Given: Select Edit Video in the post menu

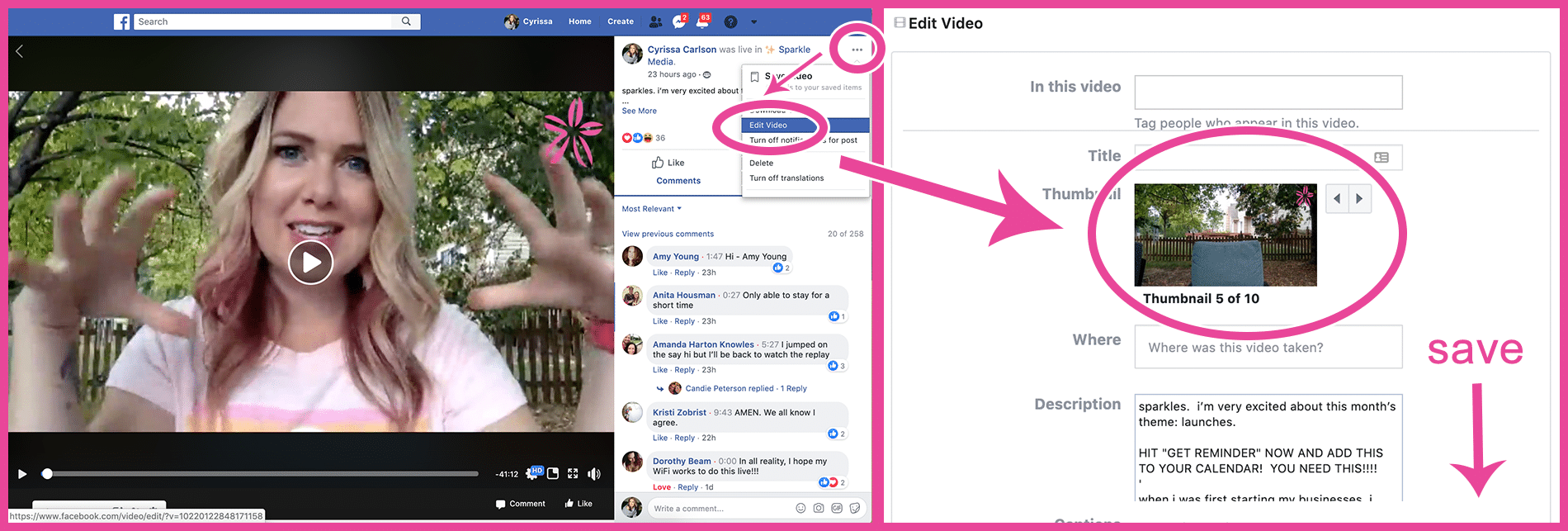Looking at the screenshot, I should click(805, 126).
